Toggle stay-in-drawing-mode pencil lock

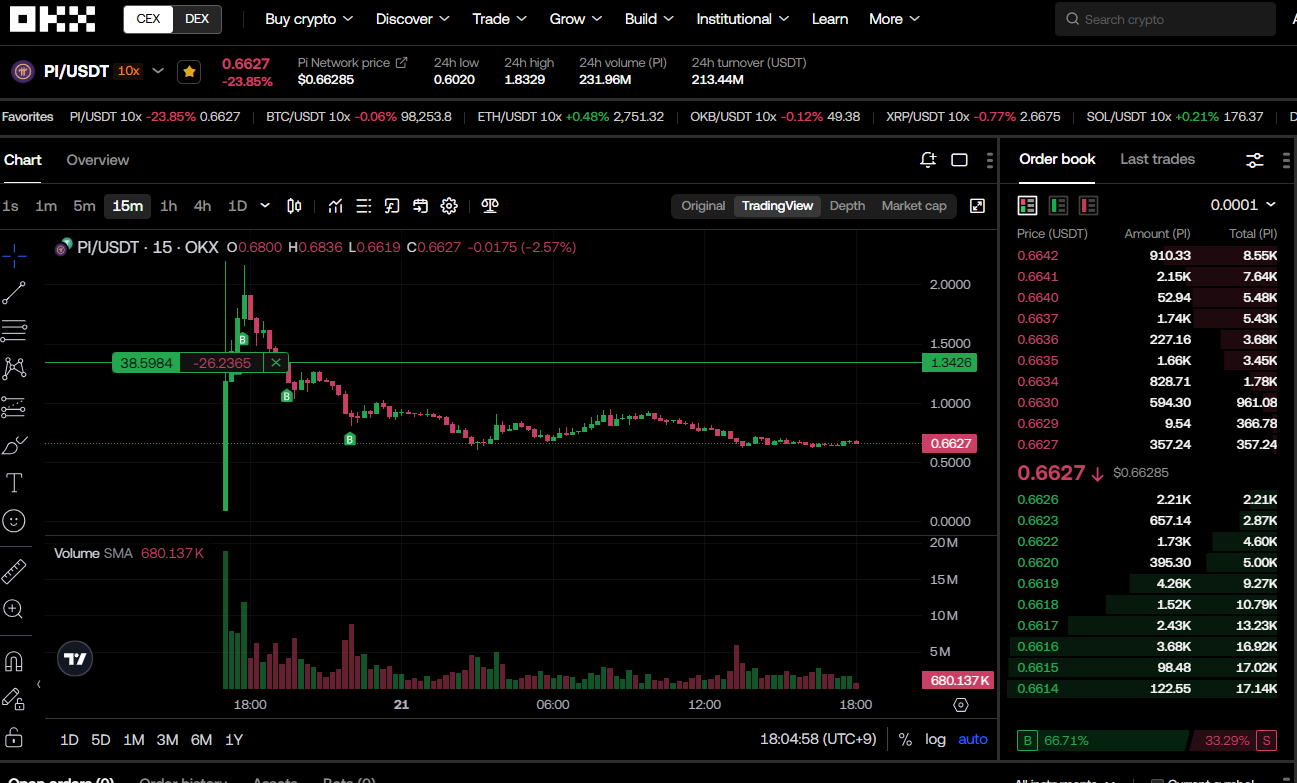tap(14, 699)
